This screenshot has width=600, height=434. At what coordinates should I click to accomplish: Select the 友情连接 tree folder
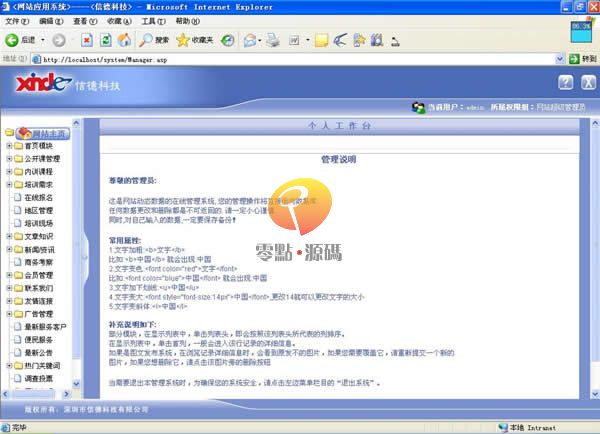pyautogui.click(x=38, y=301)
